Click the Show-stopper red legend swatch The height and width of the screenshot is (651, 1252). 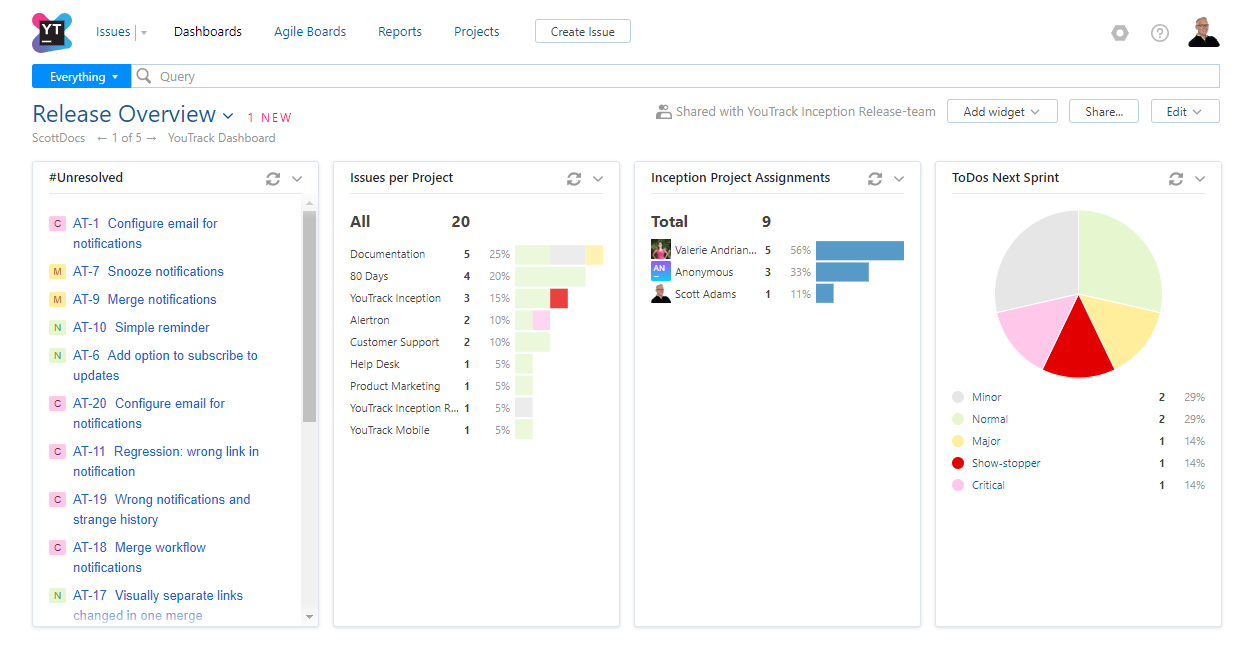[958, 463]
